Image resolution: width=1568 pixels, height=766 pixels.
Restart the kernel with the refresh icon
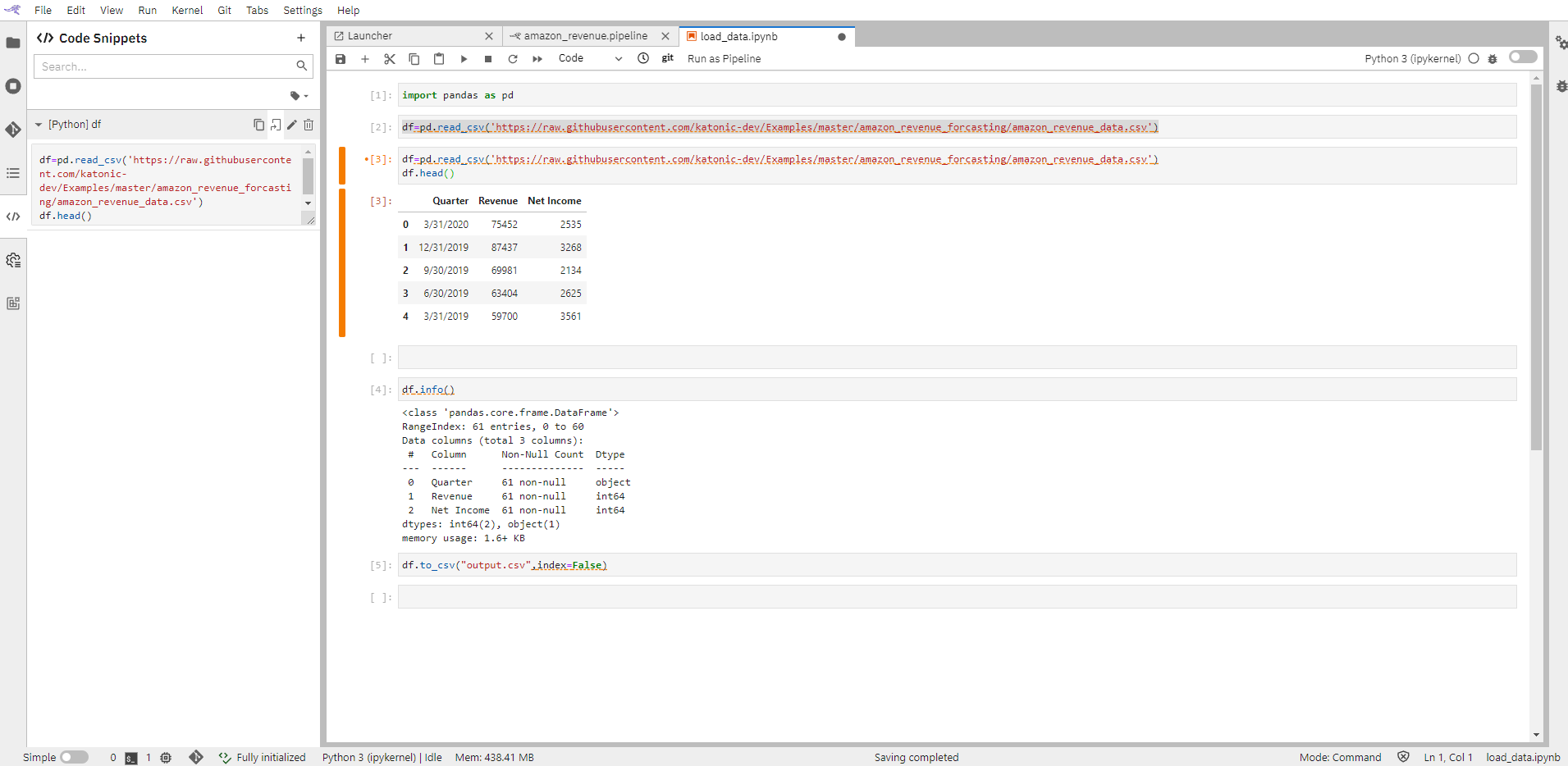coord(513,59)
